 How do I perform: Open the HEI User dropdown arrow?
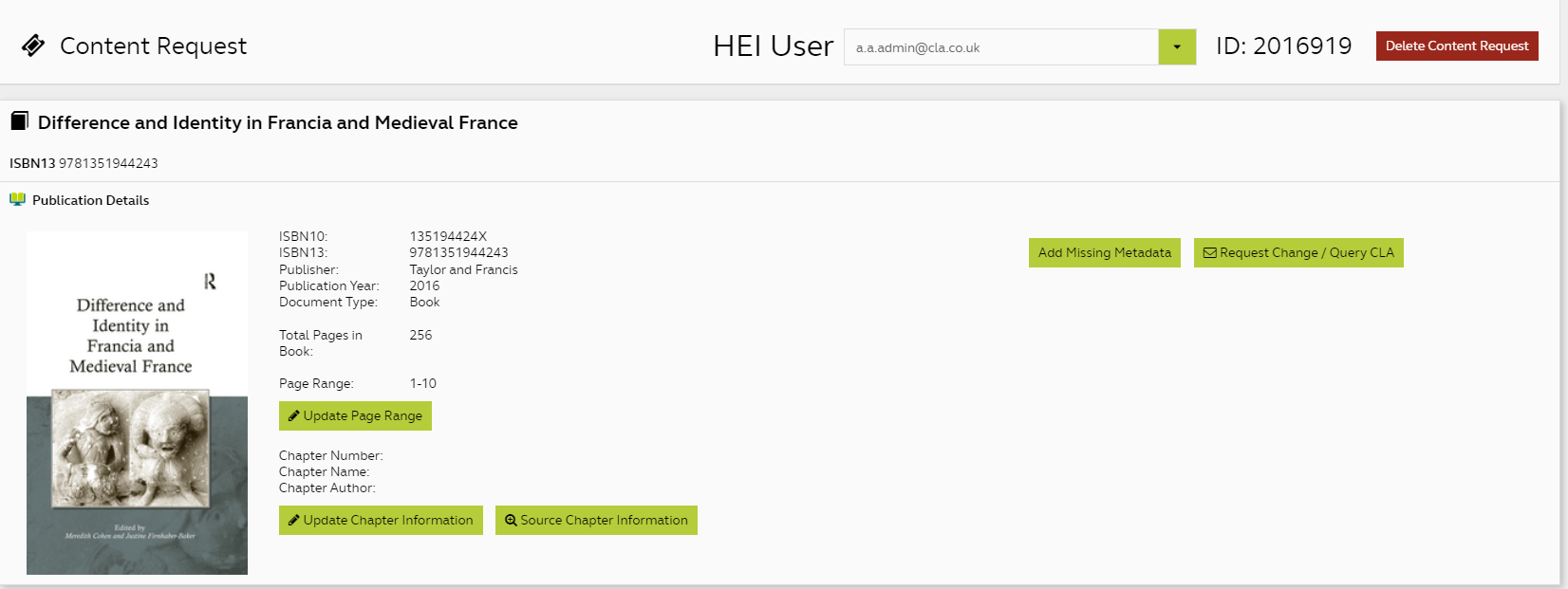[1177, 47]
